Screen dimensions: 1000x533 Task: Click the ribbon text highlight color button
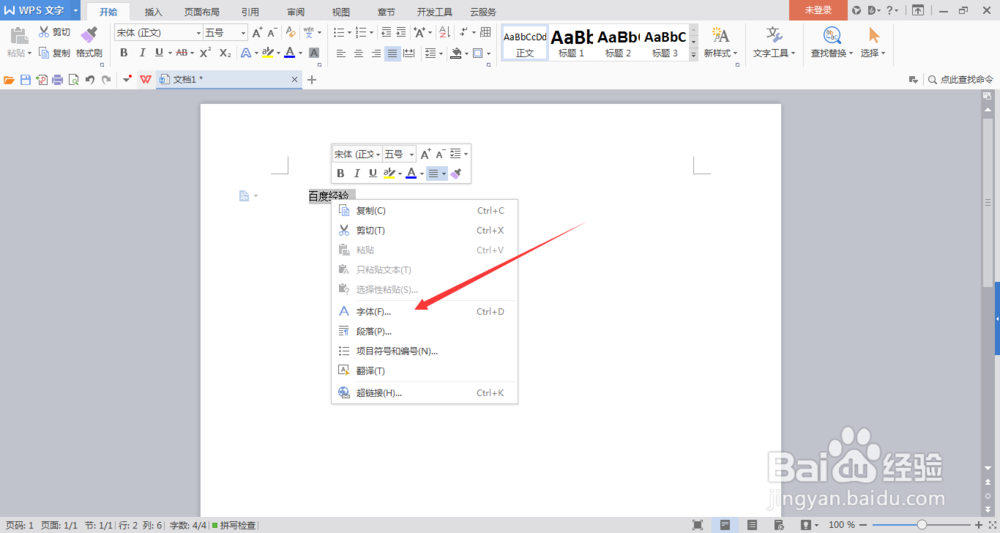click(x=267, y=53)
